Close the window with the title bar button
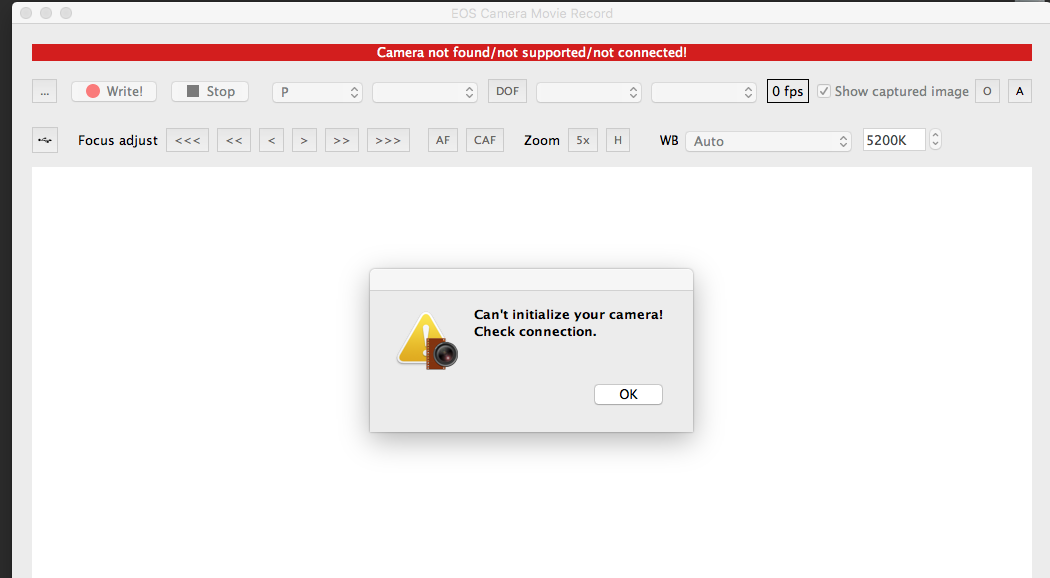1050x578 pixels. pyautogui.click(x=26, y=13)
